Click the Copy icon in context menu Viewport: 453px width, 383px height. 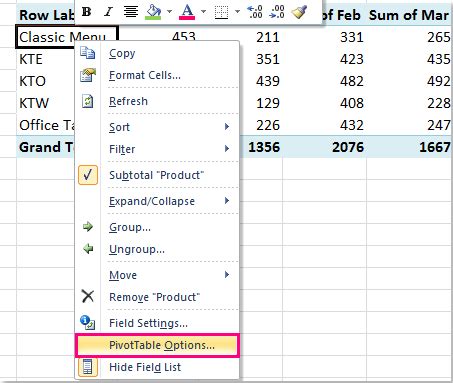(88, 53)
